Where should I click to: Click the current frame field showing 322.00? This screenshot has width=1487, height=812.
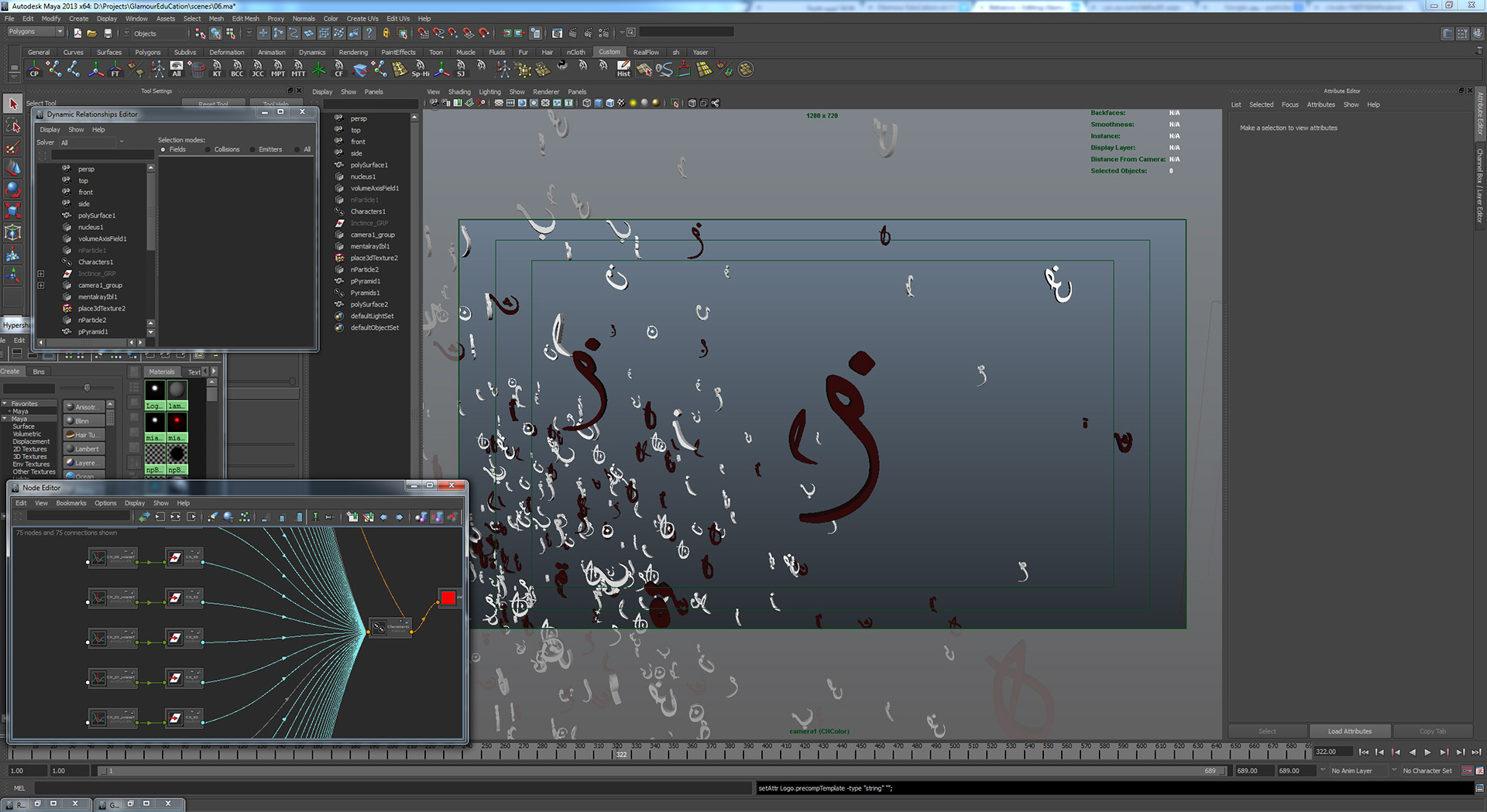click(x=1333, y=752)
